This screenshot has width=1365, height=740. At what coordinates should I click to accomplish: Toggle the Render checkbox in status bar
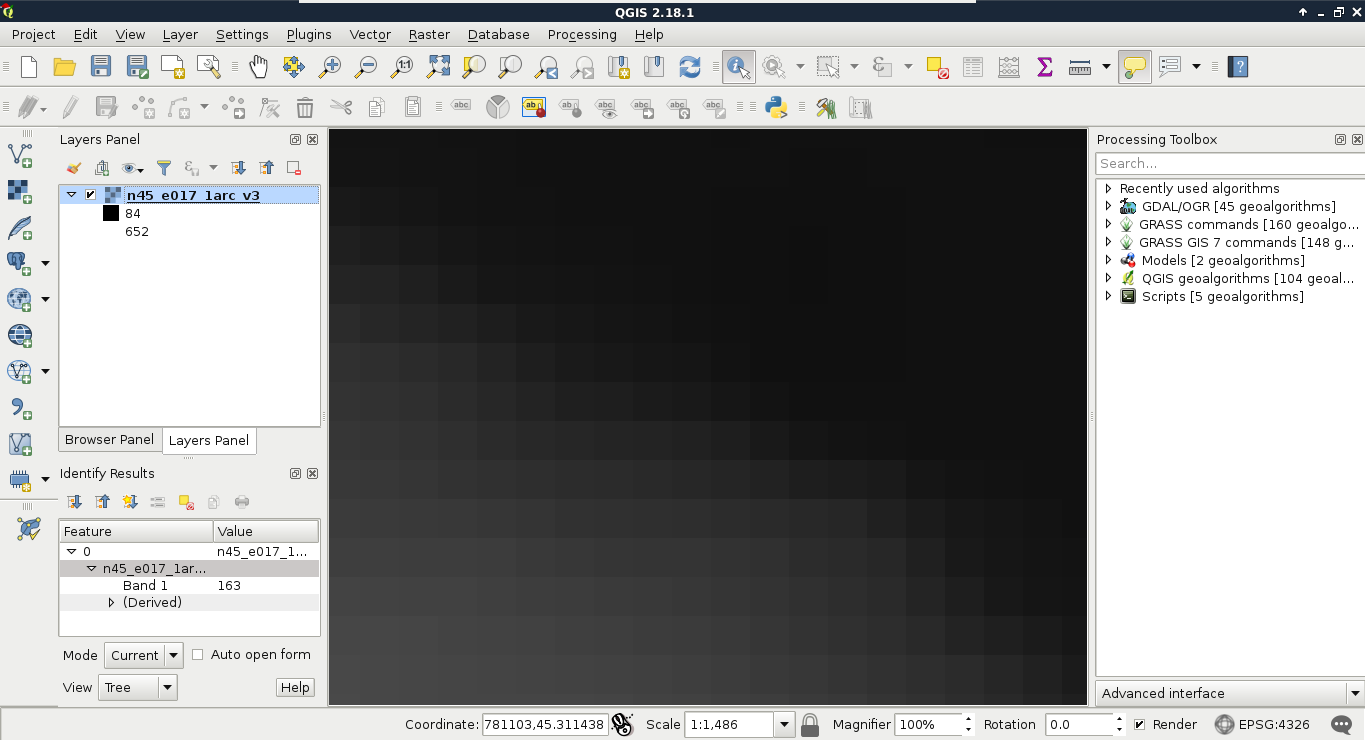[1139, 725]
